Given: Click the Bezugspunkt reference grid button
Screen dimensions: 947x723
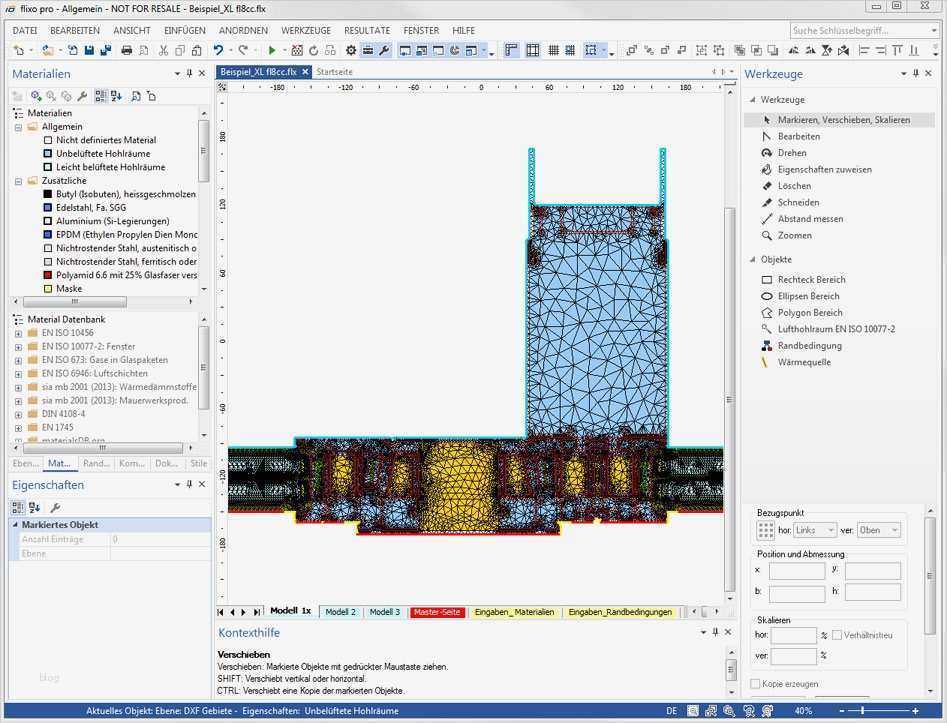Looking at the screenshot, I should [x=766, y=530].
